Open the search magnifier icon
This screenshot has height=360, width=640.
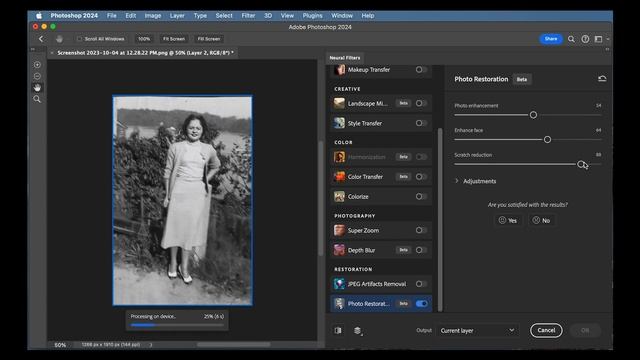[571, 39]
